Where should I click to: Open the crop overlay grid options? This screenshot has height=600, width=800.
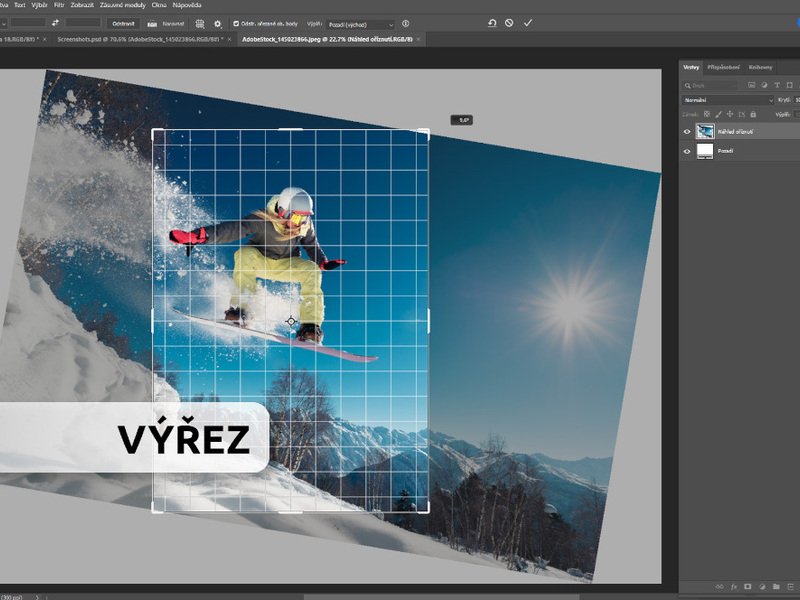tap(200, 23)
